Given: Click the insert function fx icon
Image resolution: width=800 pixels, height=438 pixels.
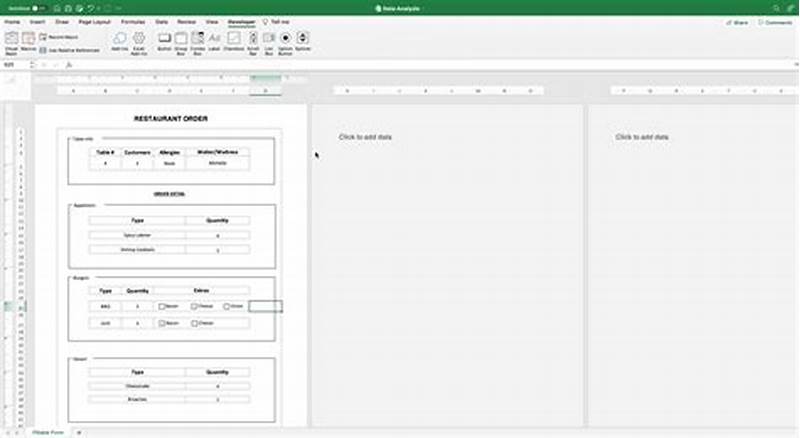Looking at the screenshot, I should point(69,65).
